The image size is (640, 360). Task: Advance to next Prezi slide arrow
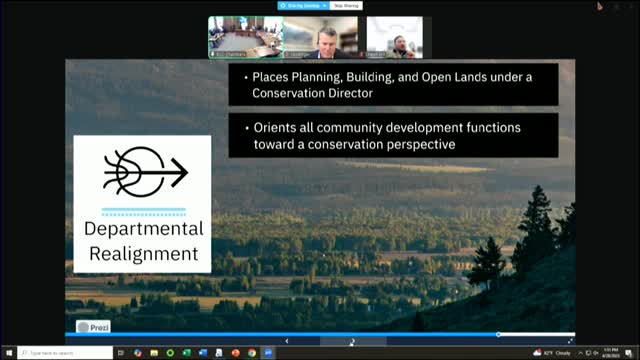(x=353, y=341)
